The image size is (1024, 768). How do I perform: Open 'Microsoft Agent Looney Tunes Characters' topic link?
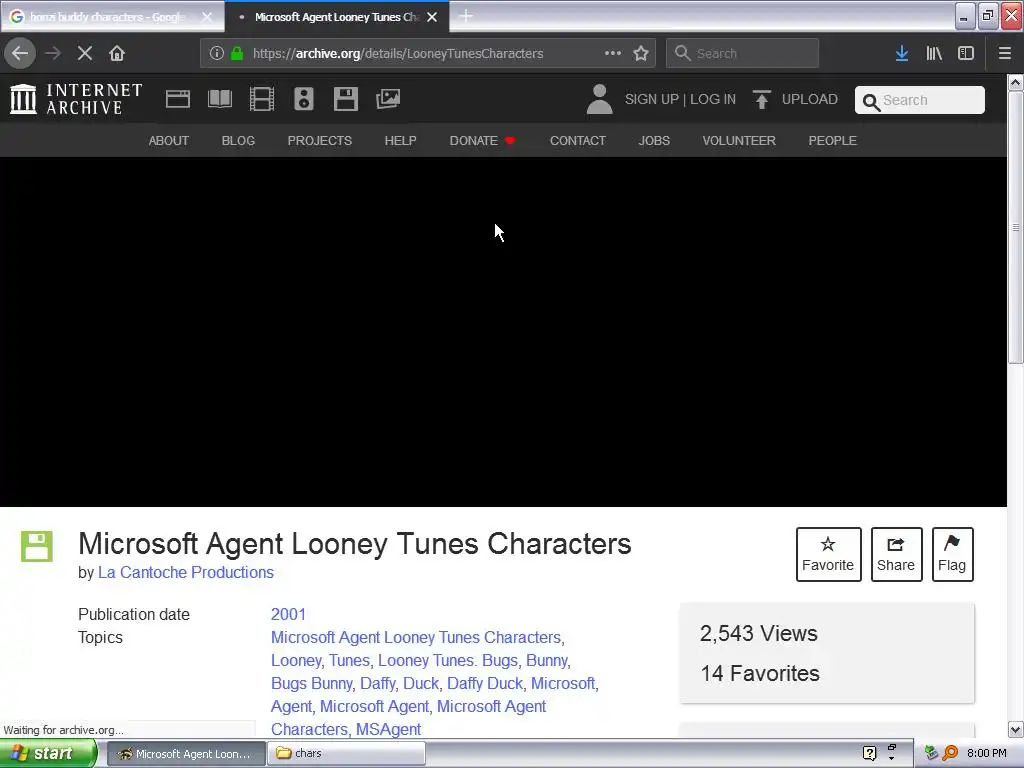click(416, 637)
